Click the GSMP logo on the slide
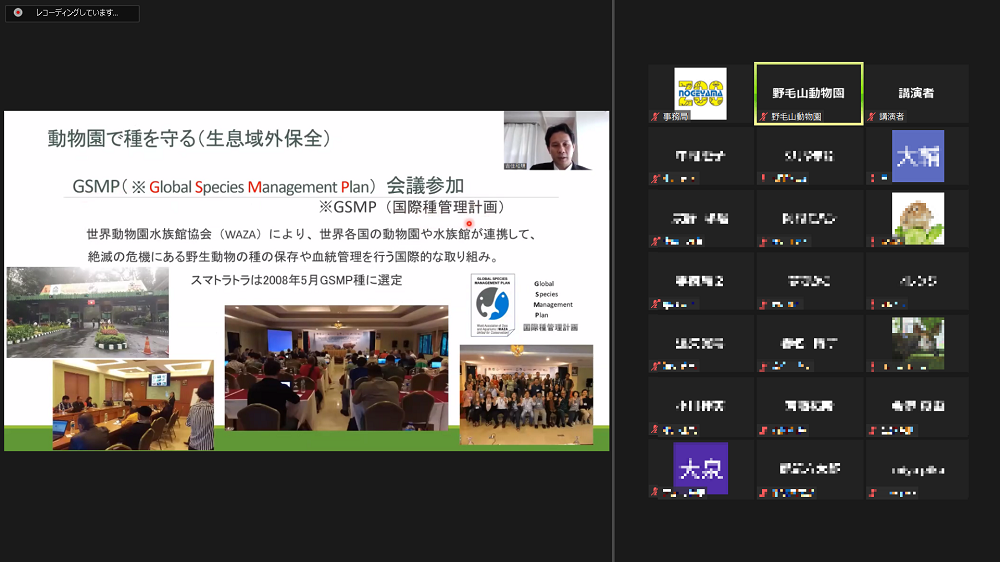Image resolution: width=1000 pixels, height=562 pixels. (491, 305)
